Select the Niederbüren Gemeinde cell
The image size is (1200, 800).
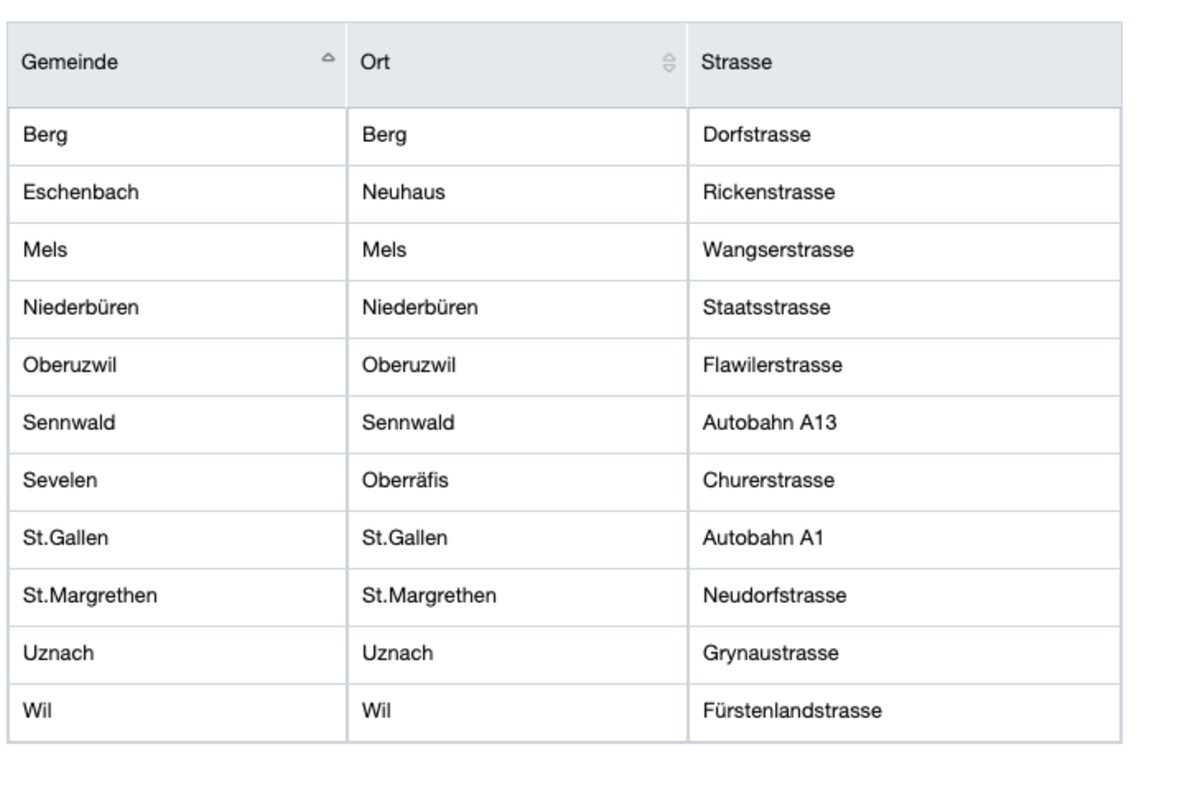click(x=81, y=308)
